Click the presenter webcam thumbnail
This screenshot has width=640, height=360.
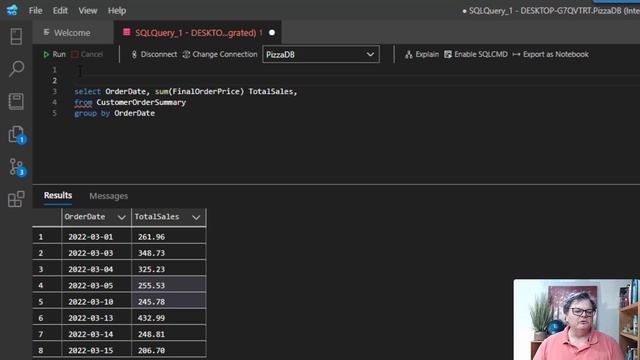(576, 320)
